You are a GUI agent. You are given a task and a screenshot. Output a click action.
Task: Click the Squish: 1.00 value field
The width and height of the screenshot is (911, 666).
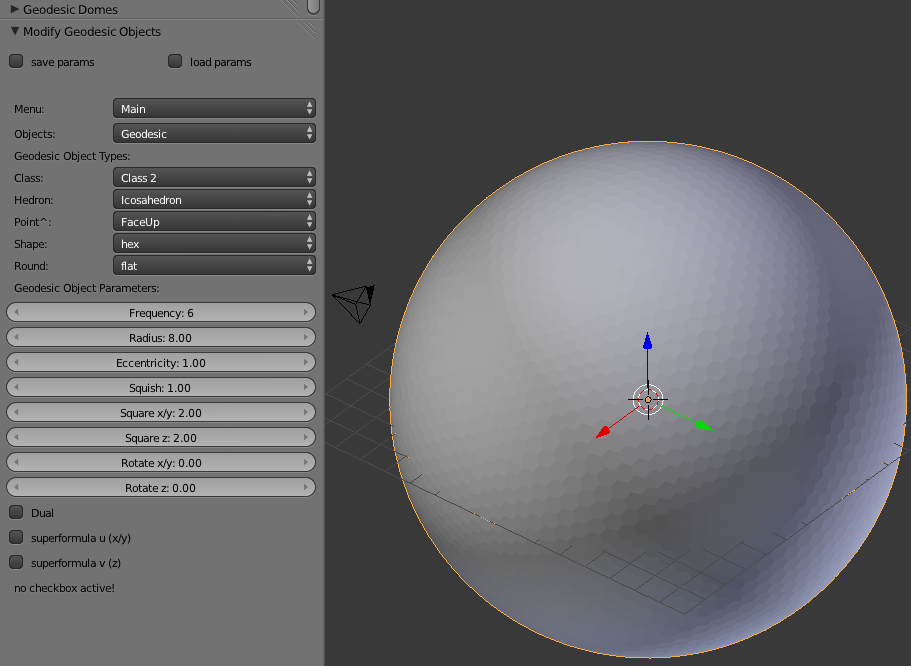click(161, 388)
